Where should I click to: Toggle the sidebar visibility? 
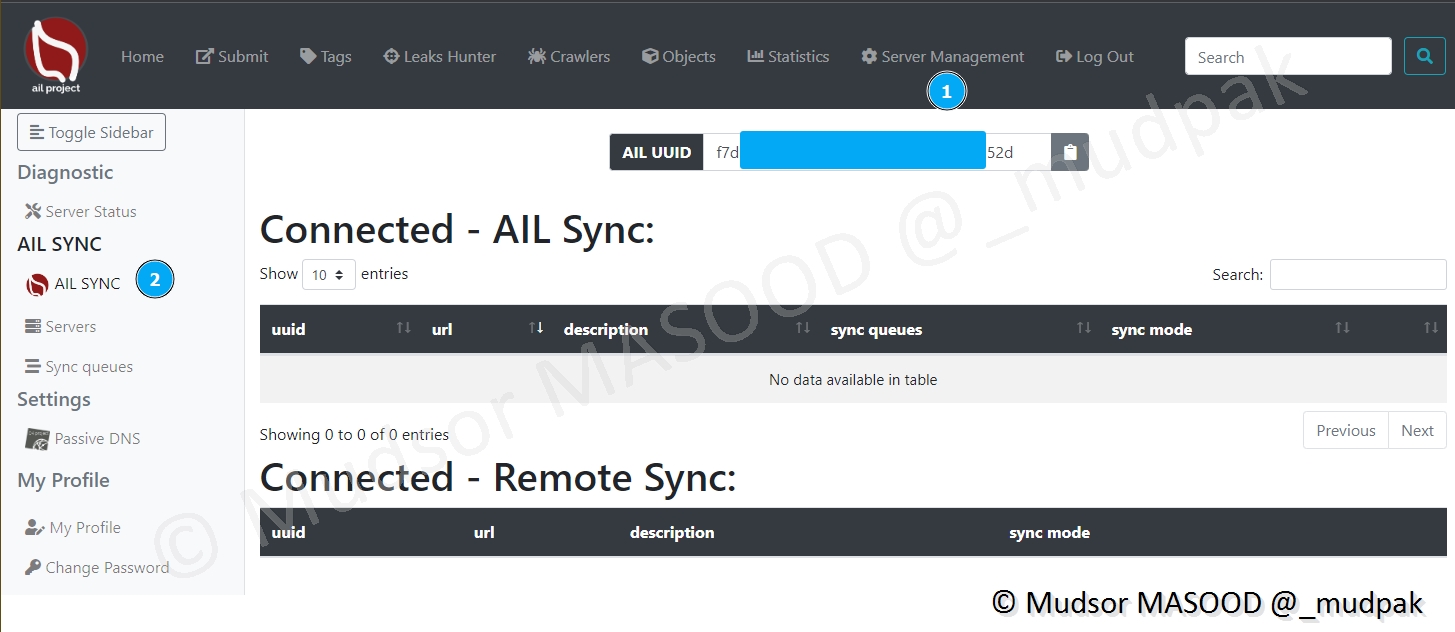(x=91, y=133)
